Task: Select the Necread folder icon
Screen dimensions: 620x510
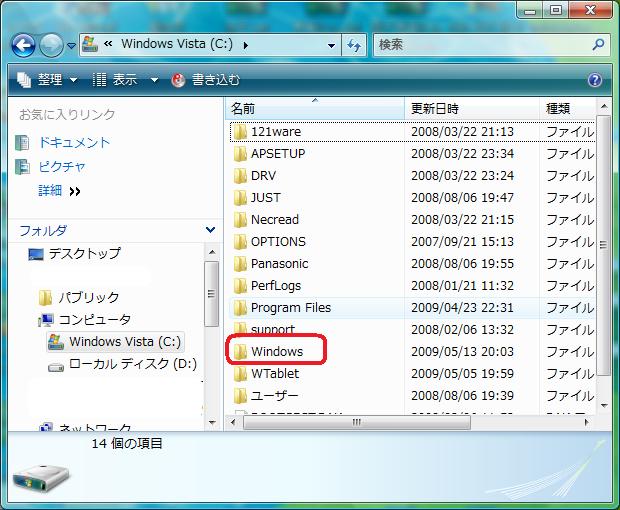Action: pyautogui.click(x=240, y=220)
